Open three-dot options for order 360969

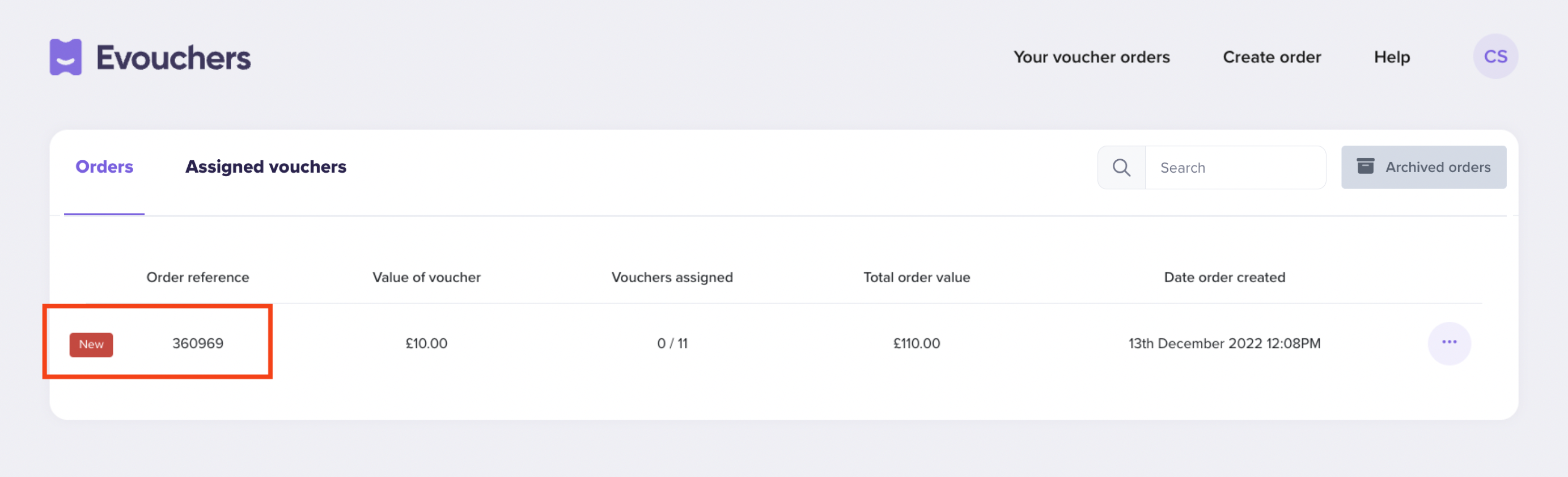[1449, 343]
